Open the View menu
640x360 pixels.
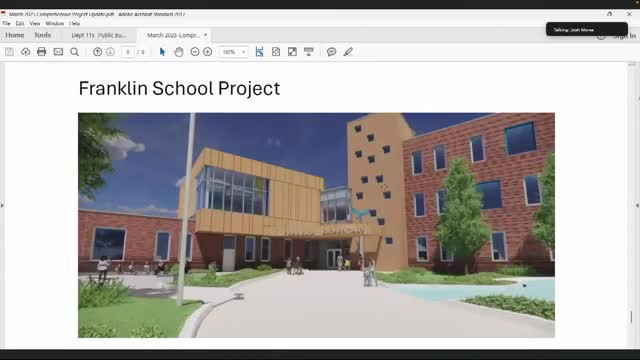point(35,24)
